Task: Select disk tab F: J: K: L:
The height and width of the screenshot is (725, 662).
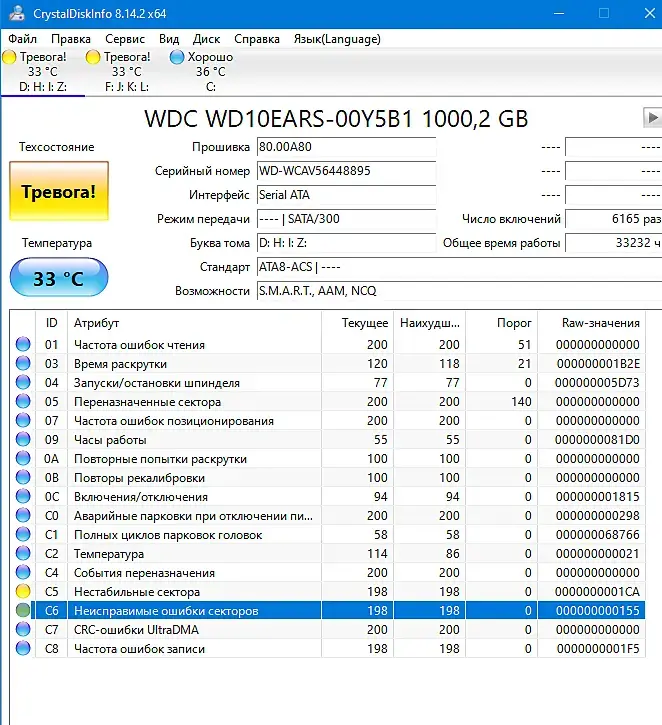Action: (x=126, y=72)
